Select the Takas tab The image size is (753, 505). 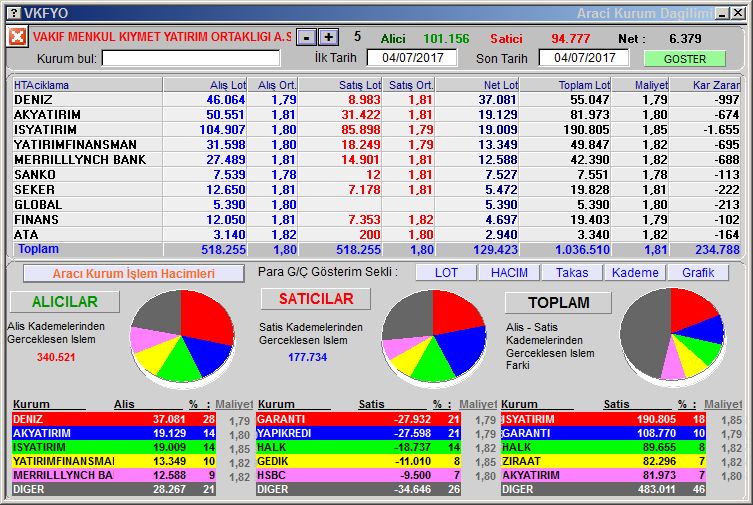point(572,272)
